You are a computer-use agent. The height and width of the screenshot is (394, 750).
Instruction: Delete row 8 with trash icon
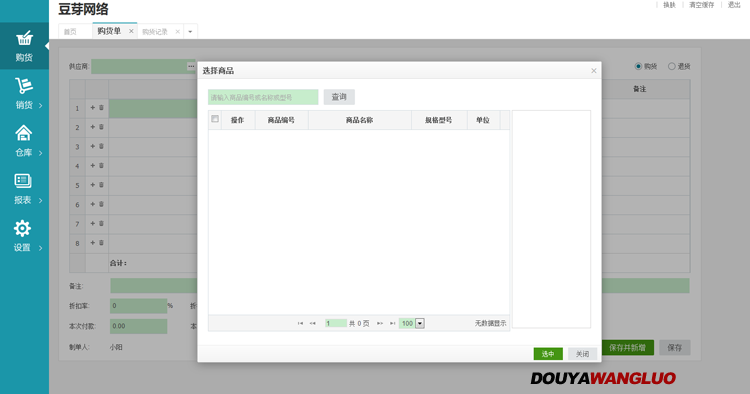point(101,242)
